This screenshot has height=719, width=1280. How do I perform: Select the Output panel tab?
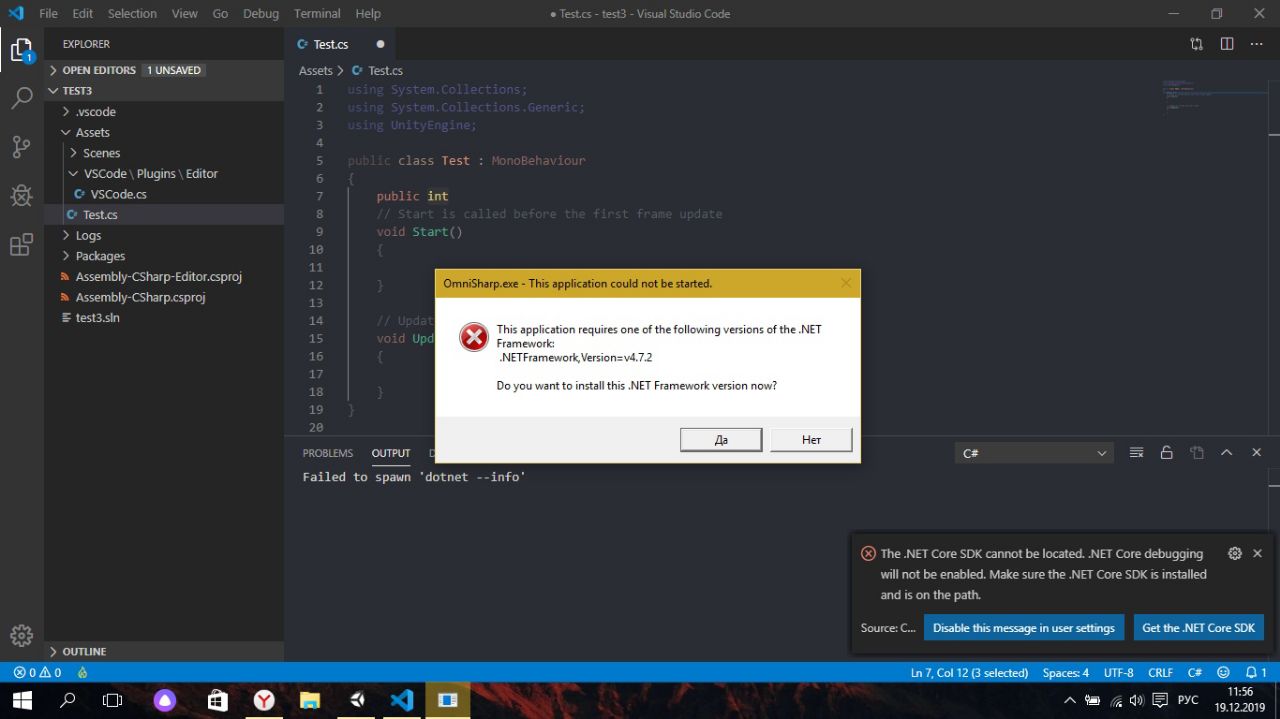391,453
